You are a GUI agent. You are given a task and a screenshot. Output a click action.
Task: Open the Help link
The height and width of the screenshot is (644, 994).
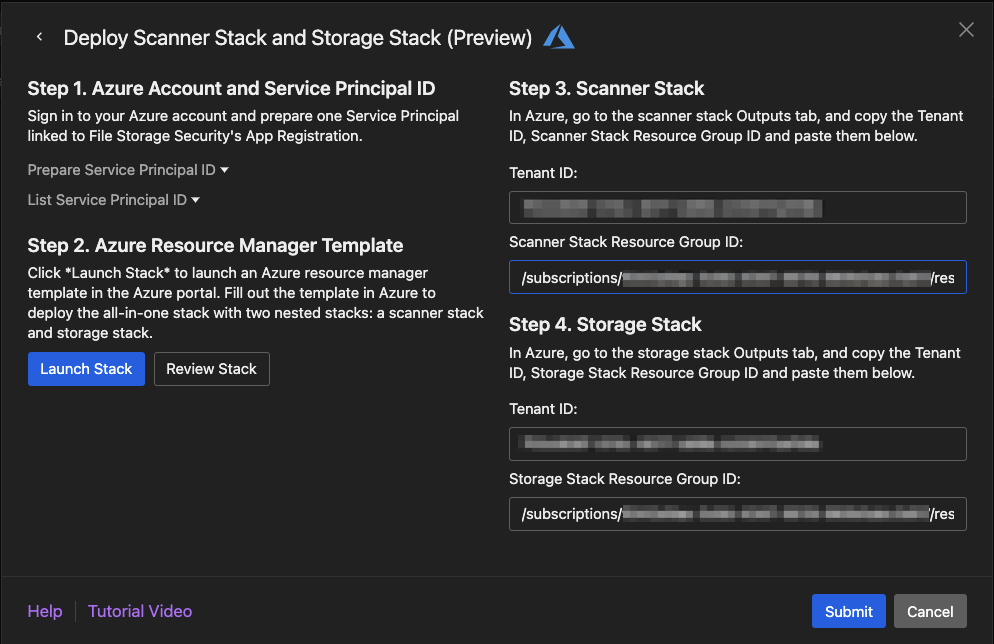(45, 611)
